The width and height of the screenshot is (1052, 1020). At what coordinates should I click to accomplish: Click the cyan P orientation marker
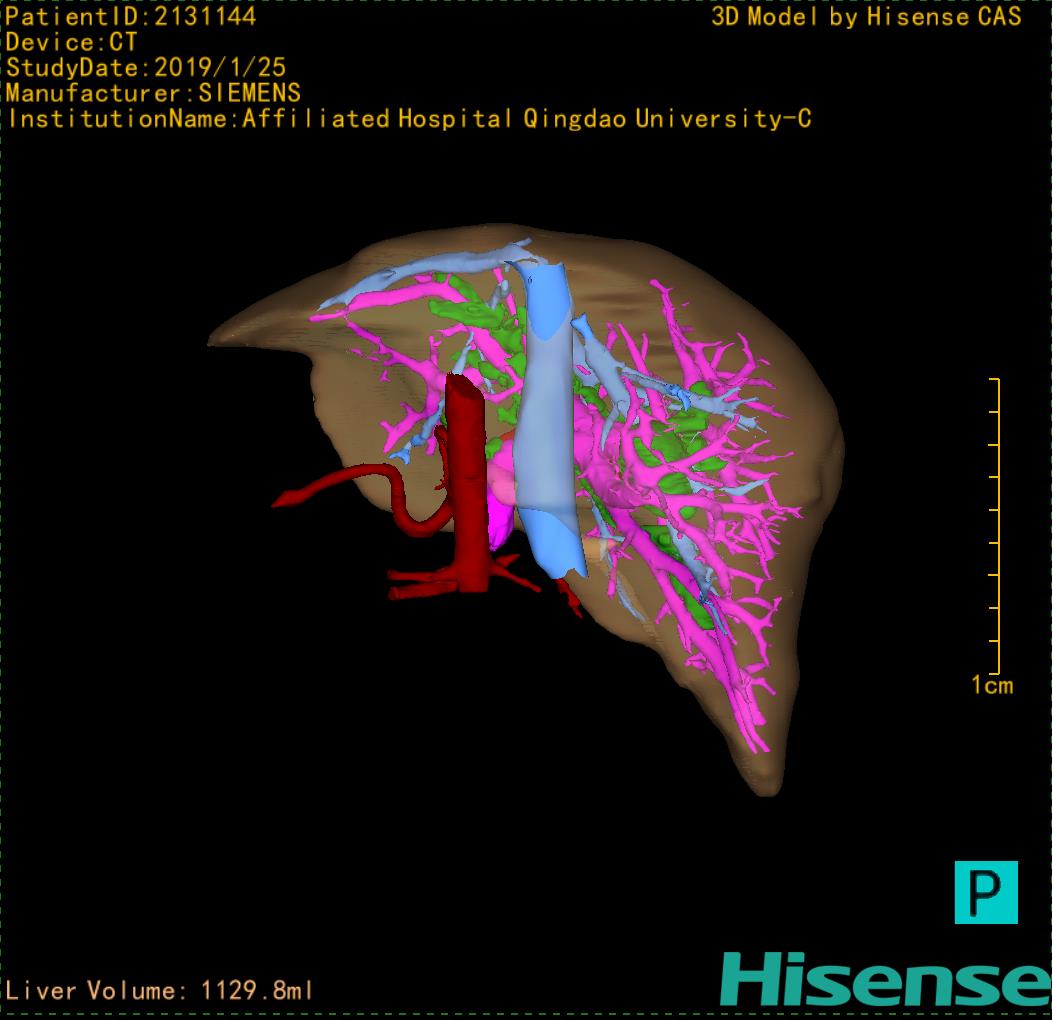pos(986,891)
